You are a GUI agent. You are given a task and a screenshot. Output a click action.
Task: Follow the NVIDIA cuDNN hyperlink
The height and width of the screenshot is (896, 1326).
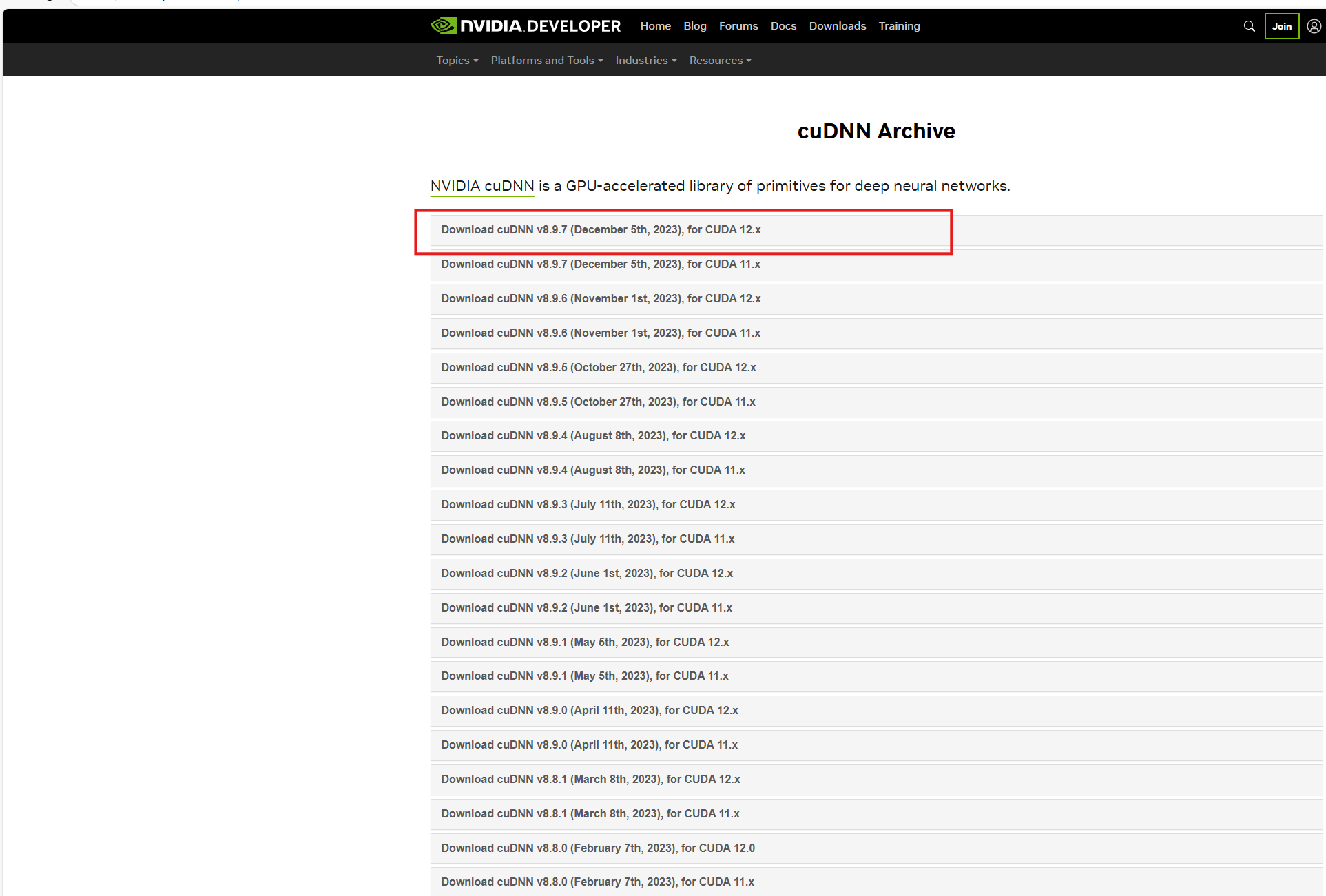click(x=482, y=186)
